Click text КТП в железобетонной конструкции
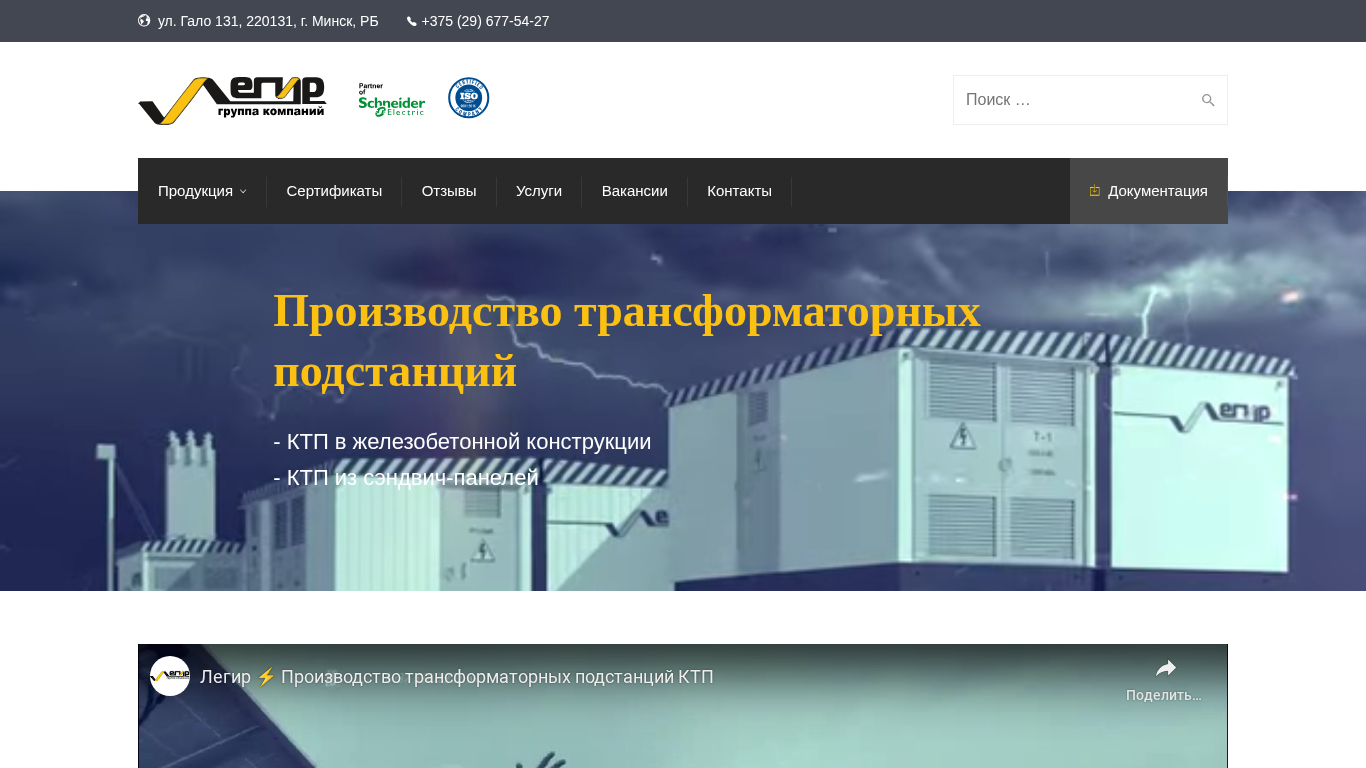Image resolution: width=1366 pixels, height=768 pixels. [x=462, y=442]
